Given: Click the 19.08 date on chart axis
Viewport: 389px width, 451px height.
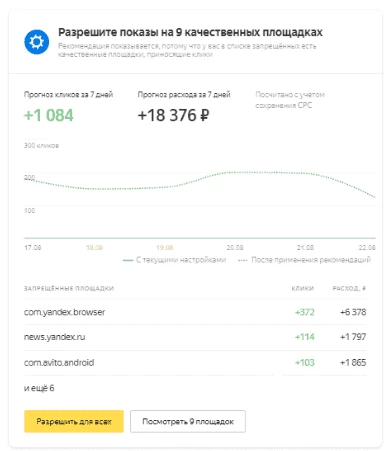Looking at the screenshot, I should (165, 248).
